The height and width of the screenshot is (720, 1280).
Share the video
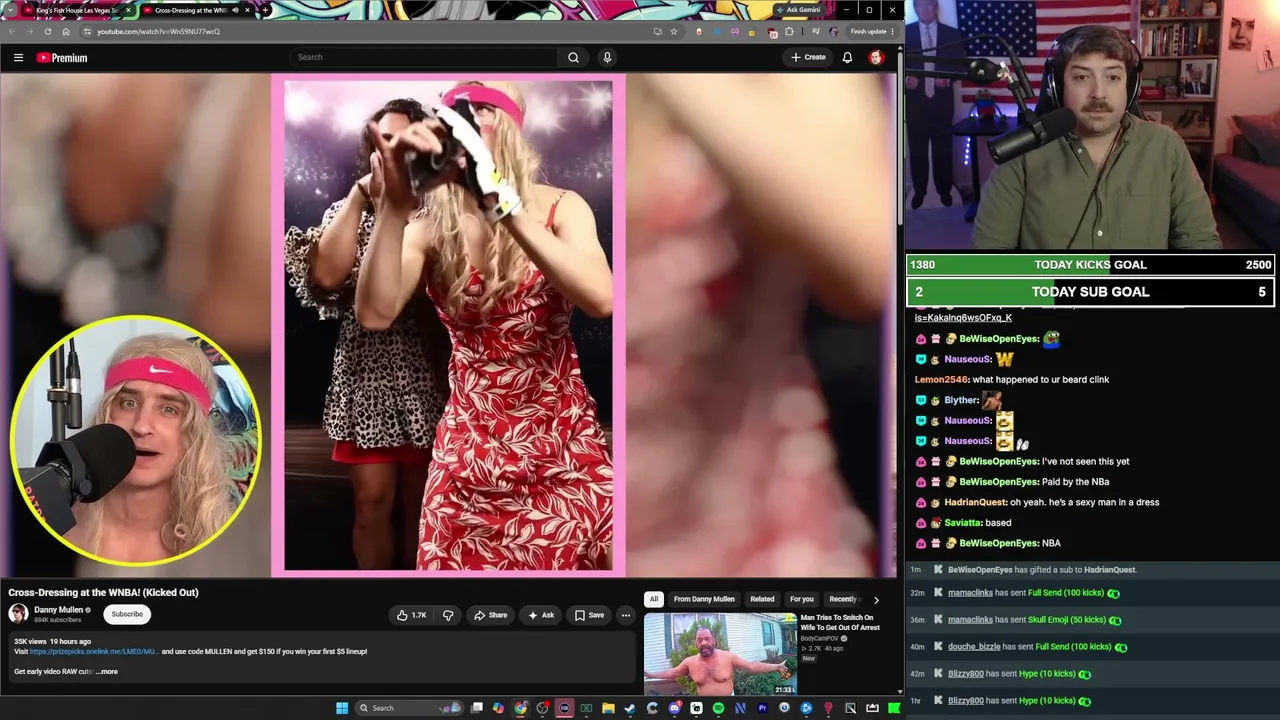[x=491, y=615]
